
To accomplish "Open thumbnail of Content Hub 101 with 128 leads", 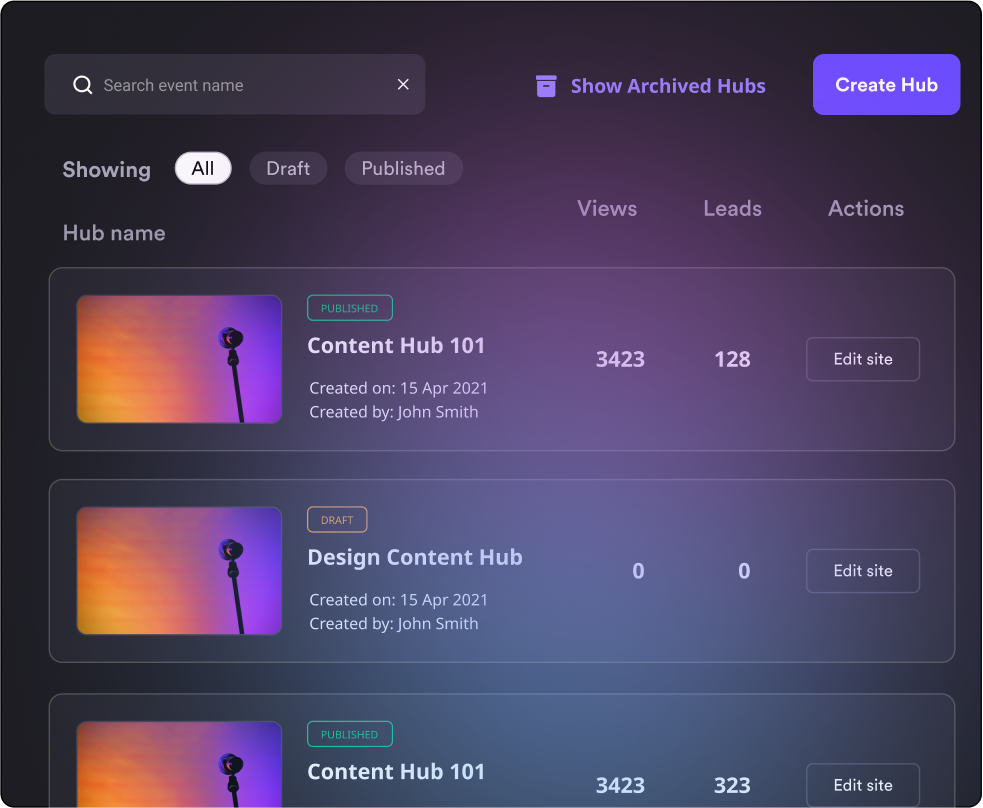I will point(179,359).
